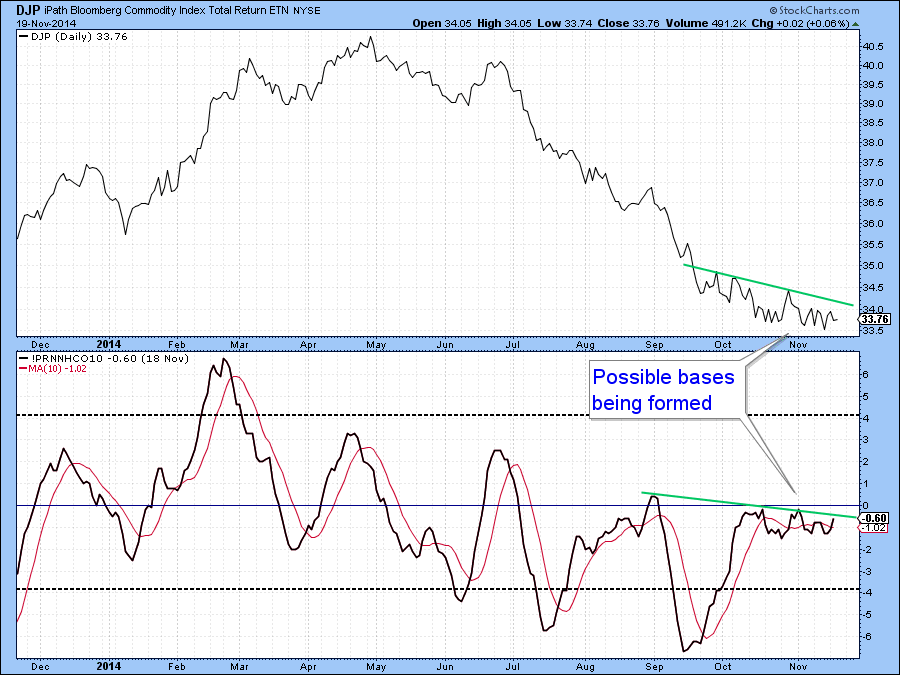Click the -6 label on indicator axis
The width and height of the screenshot is (900, 675).
(x=865, y=637)
